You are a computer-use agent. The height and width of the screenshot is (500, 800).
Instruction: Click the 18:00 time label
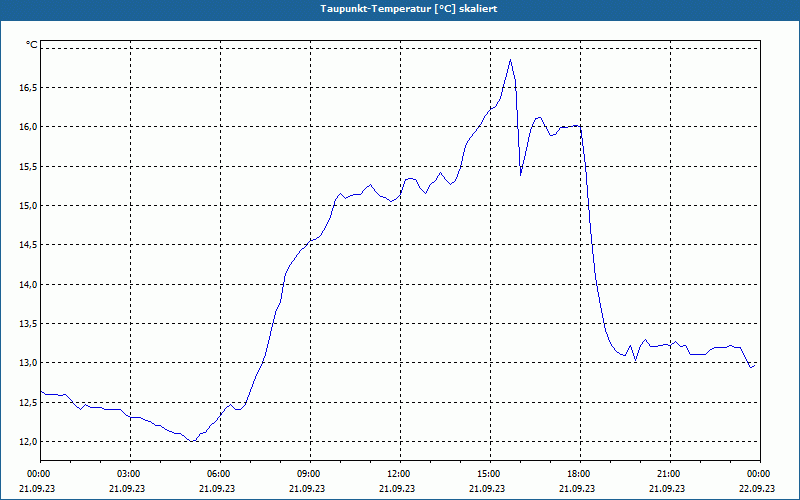point(580,474)
